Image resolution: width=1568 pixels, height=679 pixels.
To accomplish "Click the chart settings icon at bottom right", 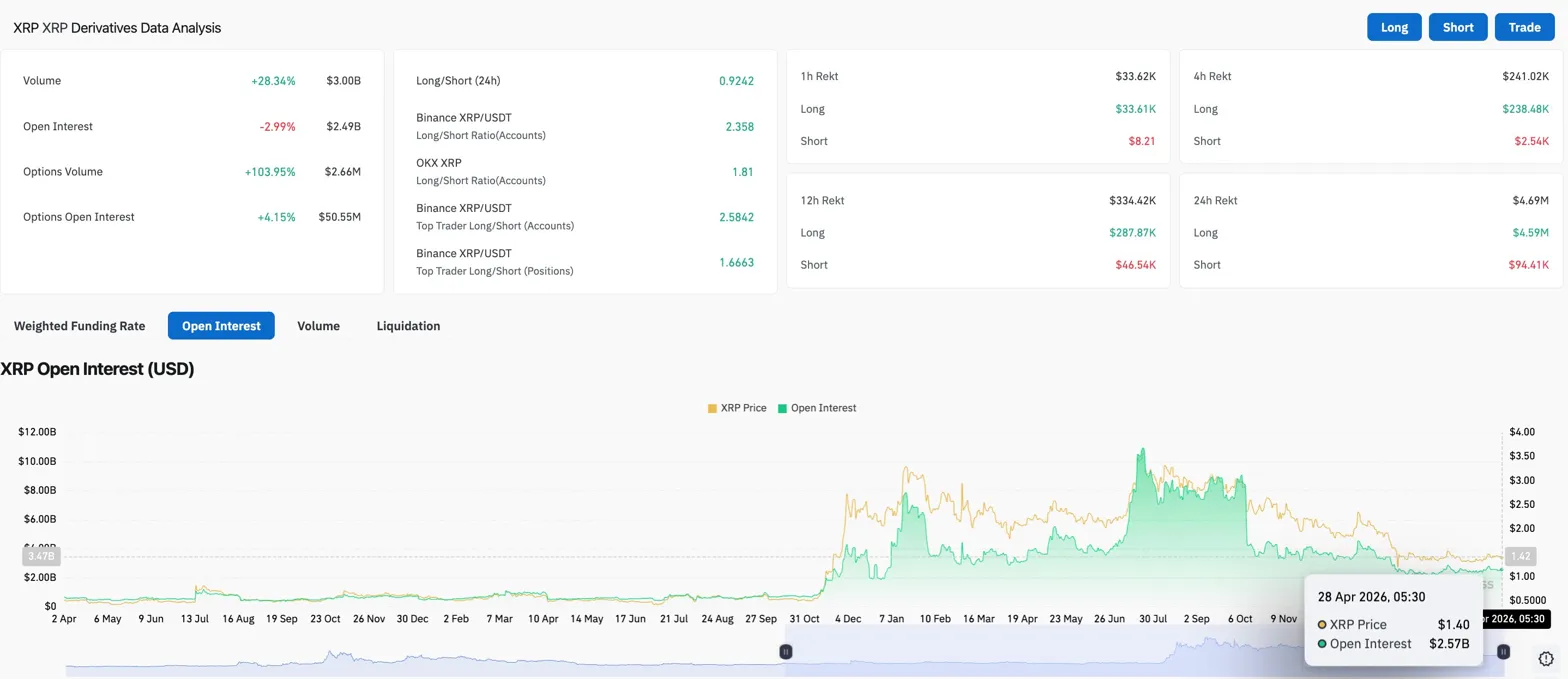I will point(1546,658).
